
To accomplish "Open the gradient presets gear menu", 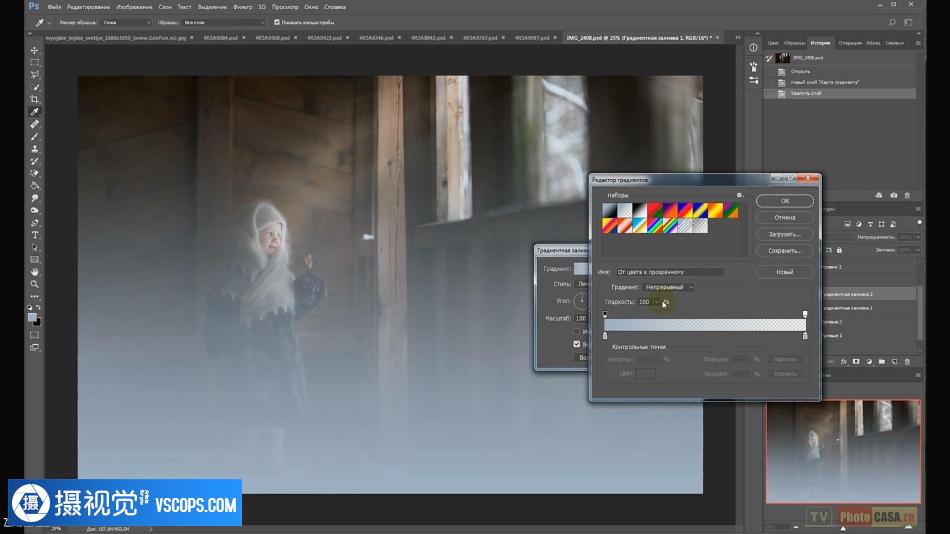I will coord(739,195).
